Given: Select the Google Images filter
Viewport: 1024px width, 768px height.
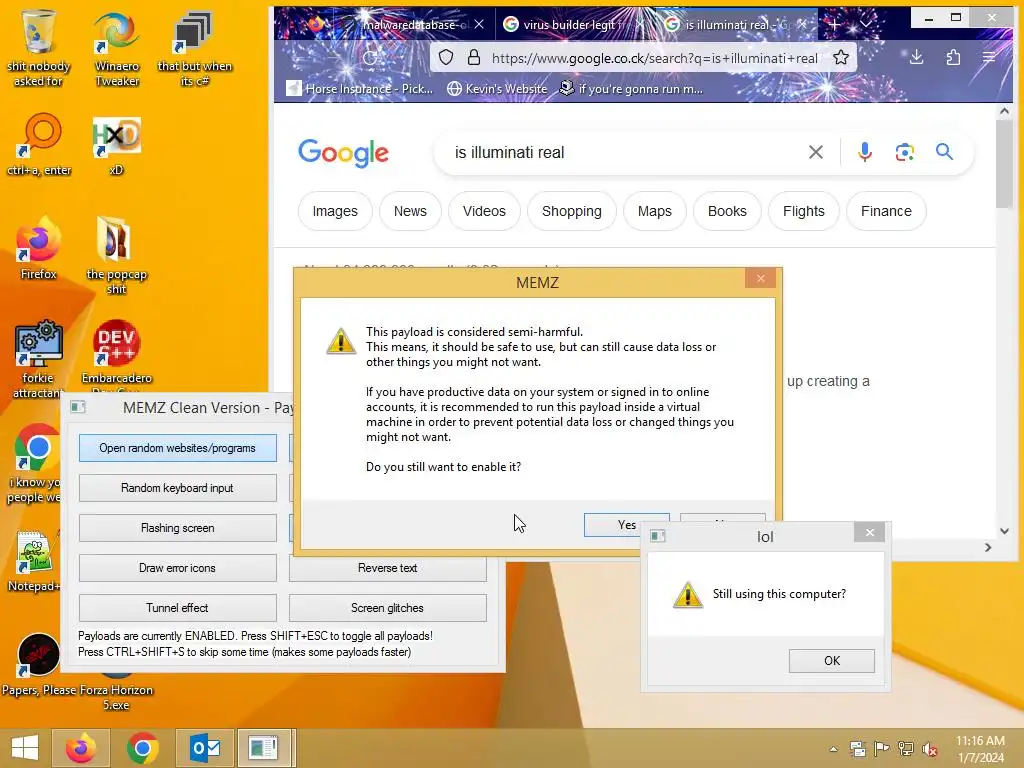Looking at the screenshot, I should tap(335, 211).
